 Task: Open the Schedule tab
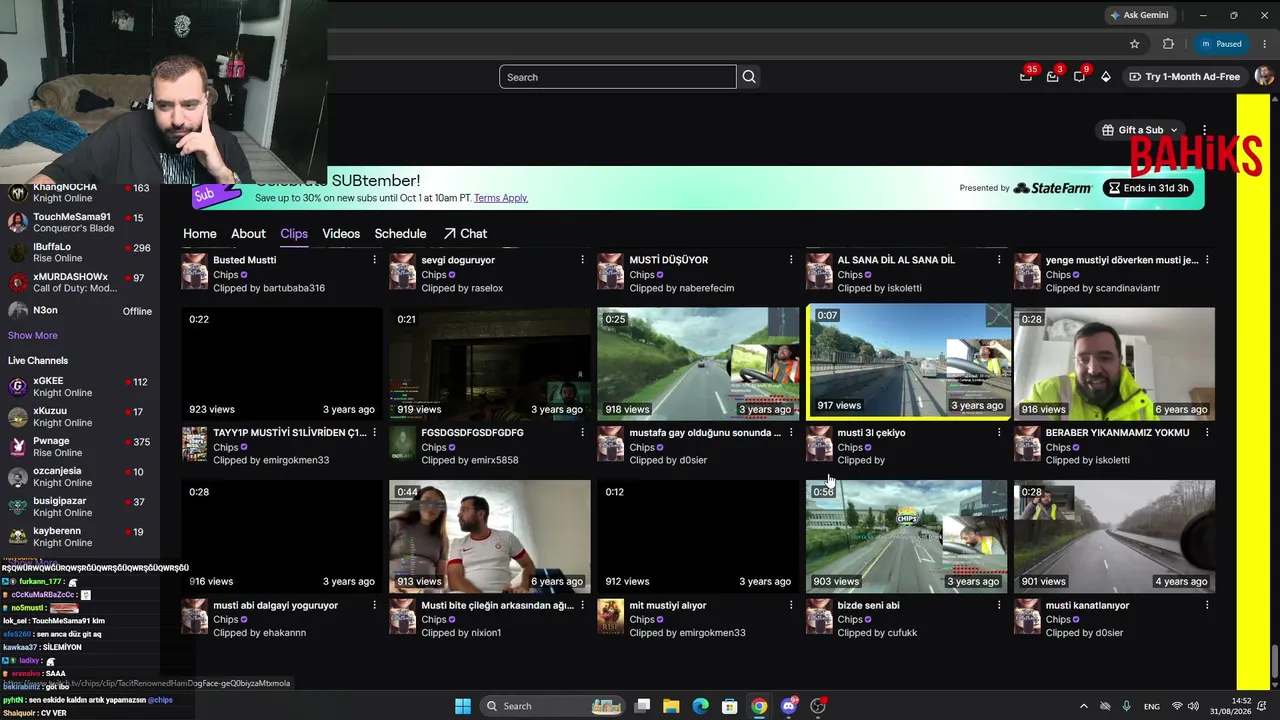pos(400,234)
